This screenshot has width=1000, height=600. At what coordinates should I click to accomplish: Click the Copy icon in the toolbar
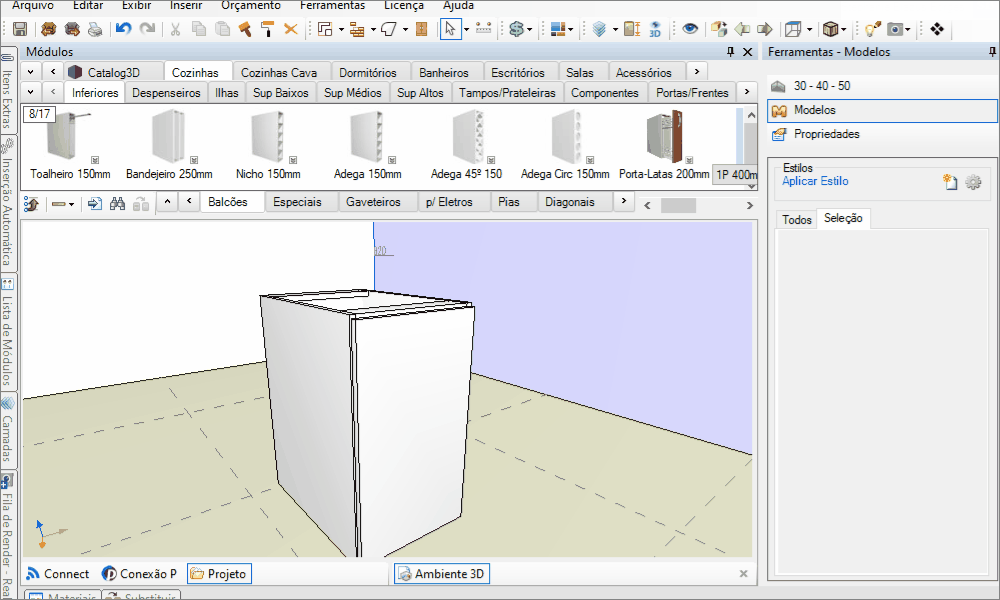coord(199,29)
